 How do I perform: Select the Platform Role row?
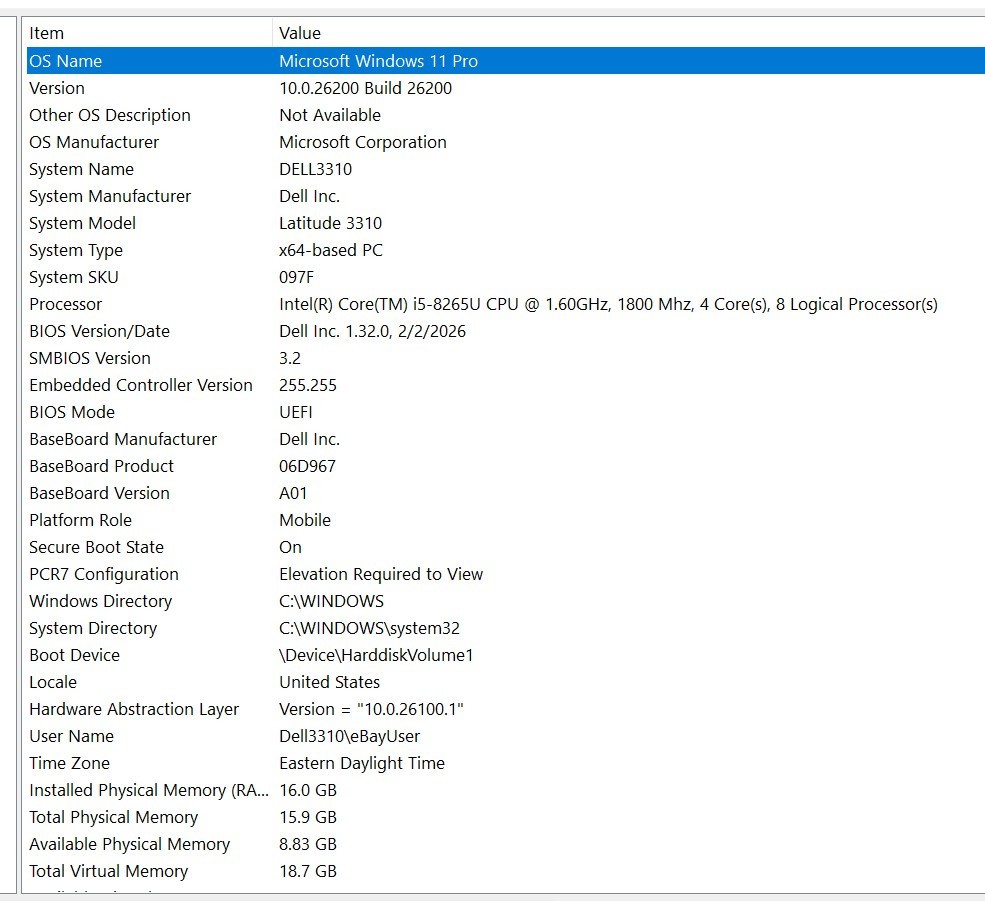coord(506,520)
